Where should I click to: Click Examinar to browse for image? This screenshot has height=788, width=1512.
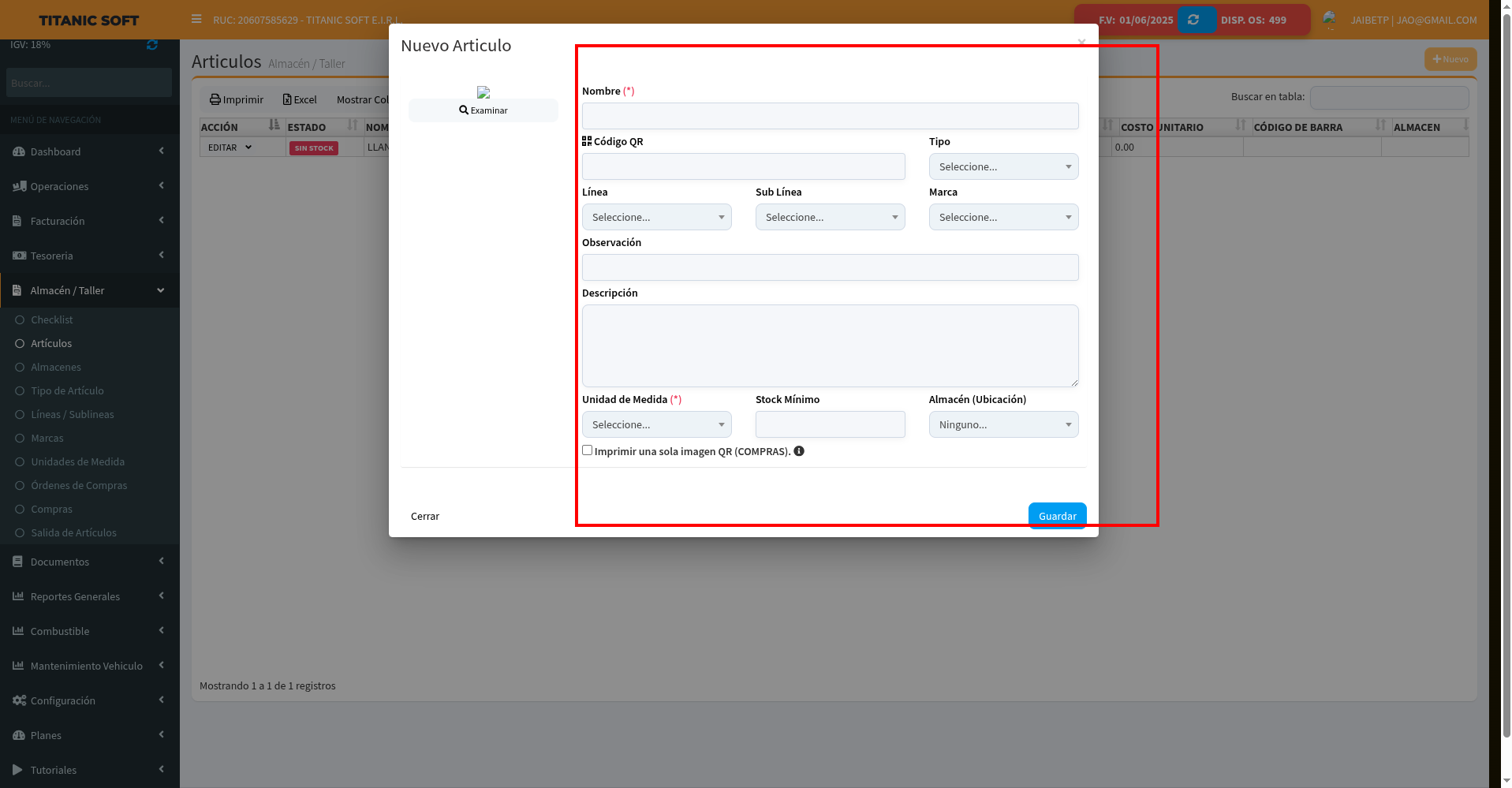point(483,110)
